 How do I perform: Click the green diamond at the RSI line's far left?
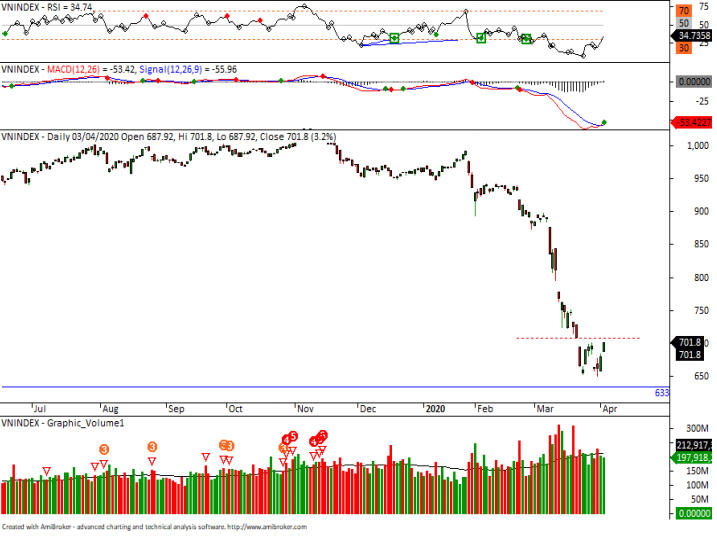click(x=5, y=34)
